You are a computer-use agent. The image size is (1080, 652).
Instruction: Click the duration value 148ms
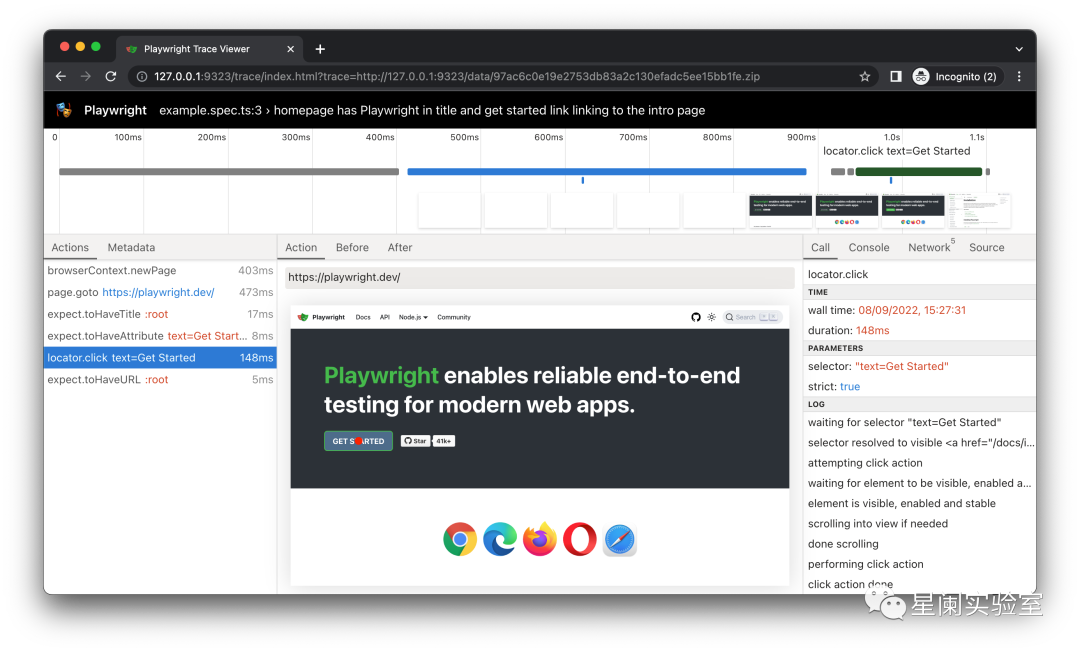[873, 330]
